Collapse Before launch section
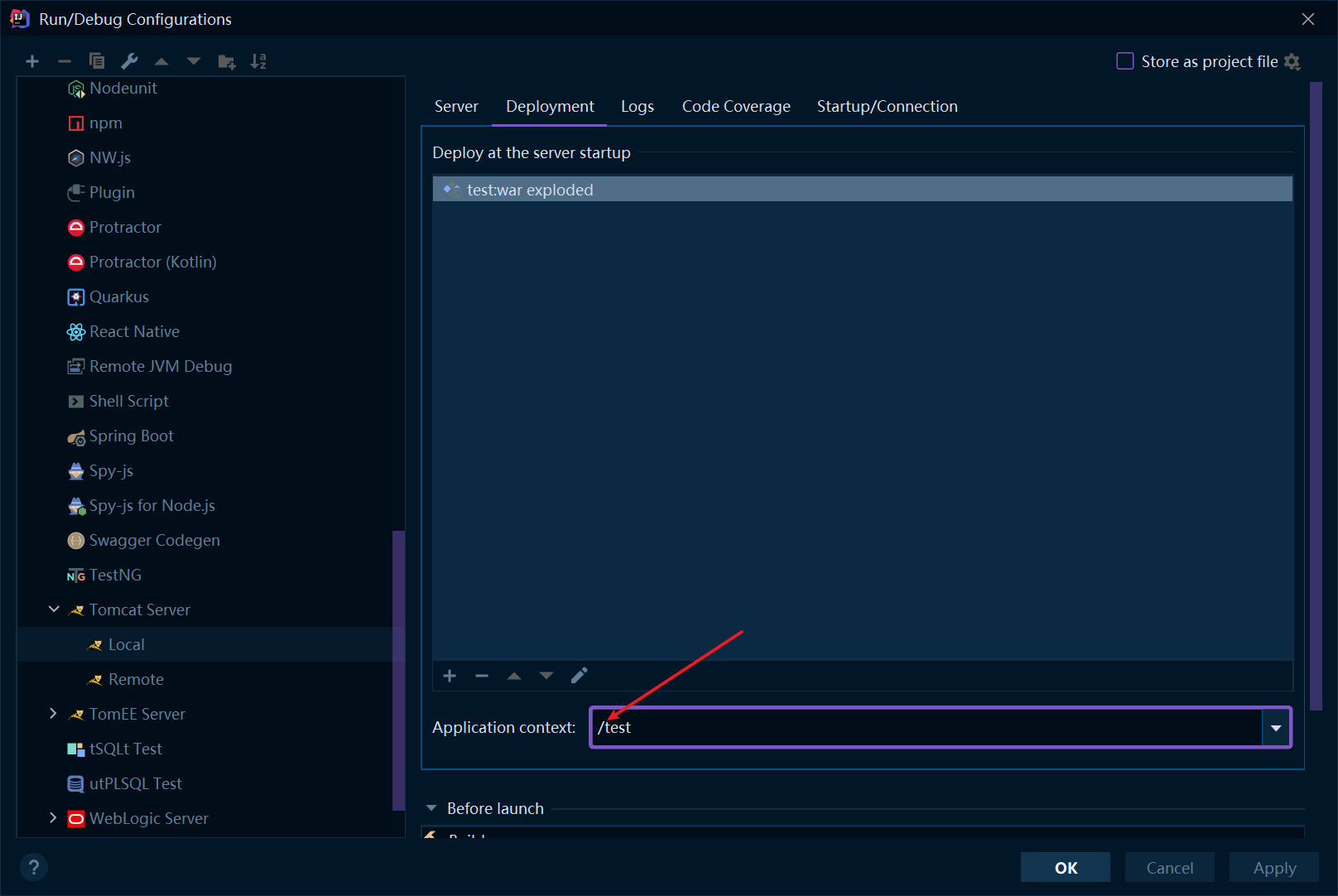 431,808
